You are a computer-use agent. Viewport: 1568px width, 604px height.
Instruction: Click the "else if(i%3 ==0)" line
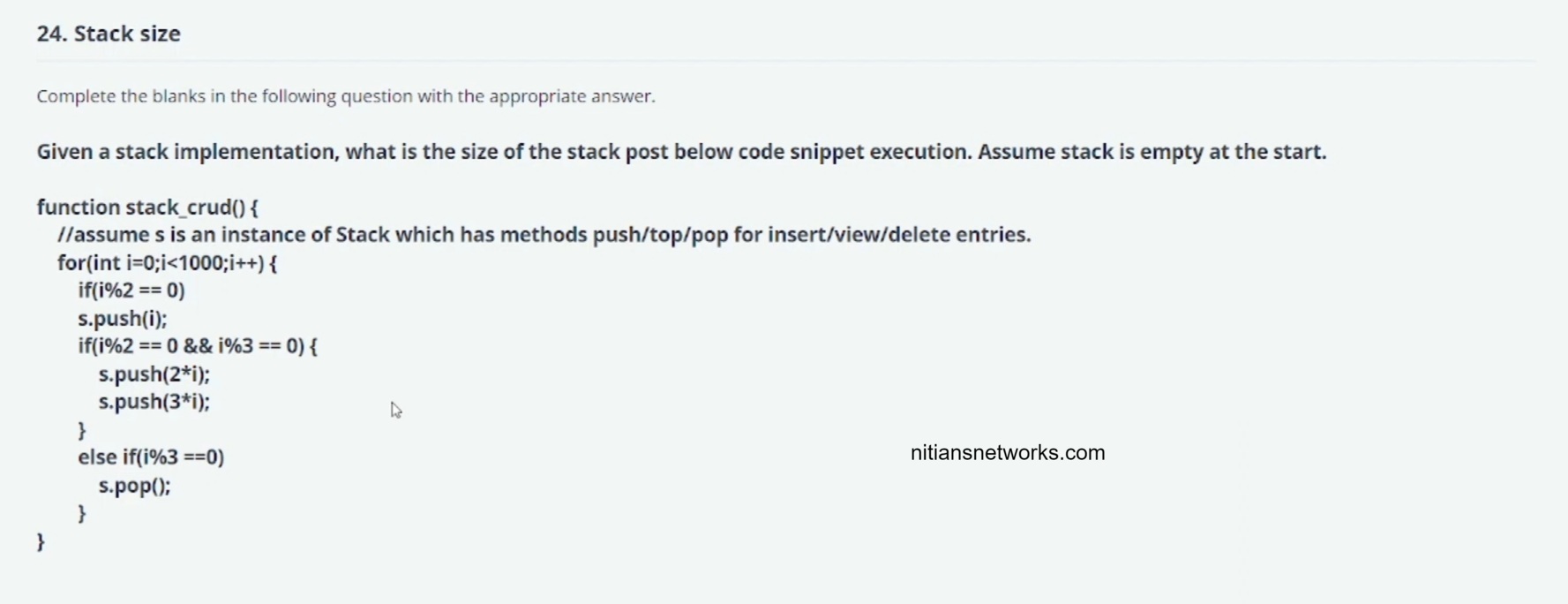point(151,457)
